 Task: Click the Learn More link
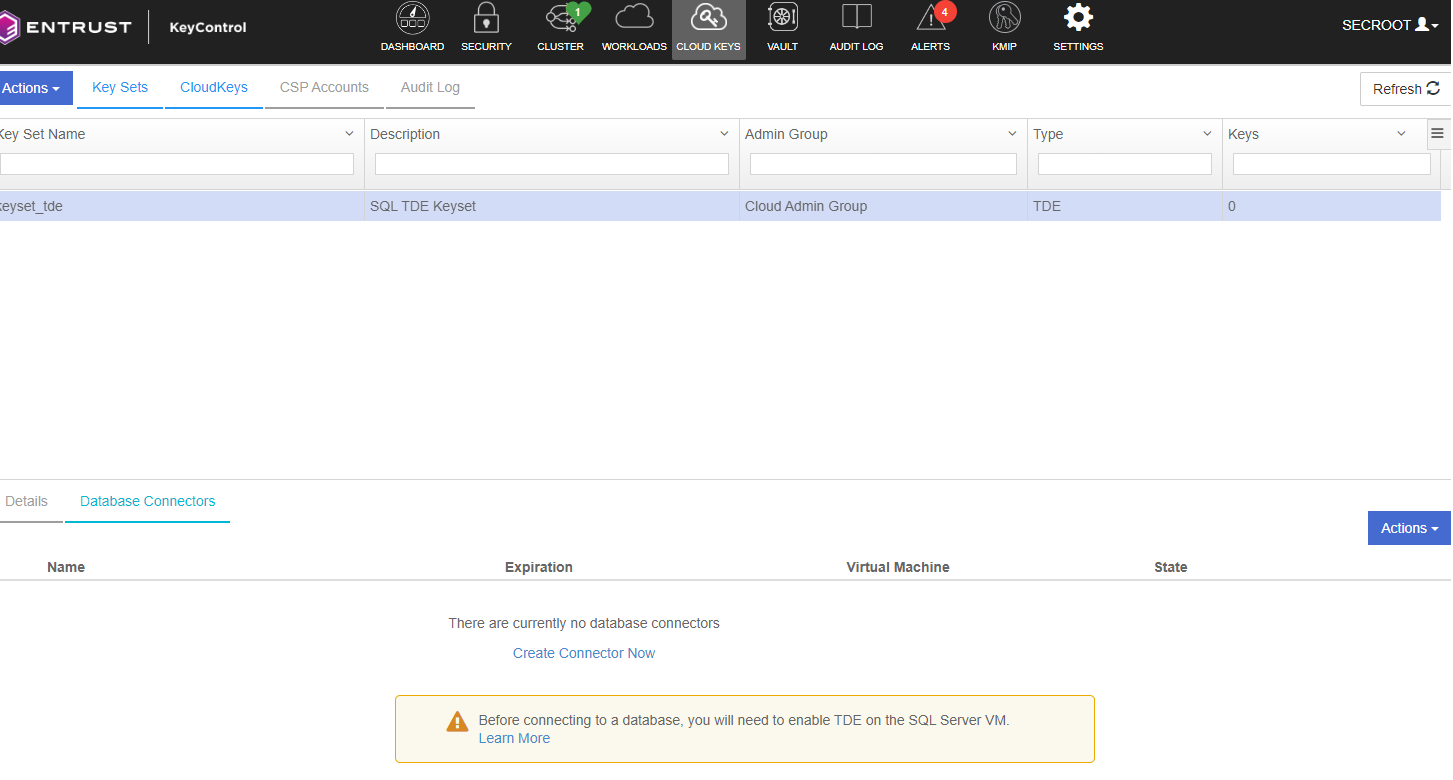click(514, 738)
